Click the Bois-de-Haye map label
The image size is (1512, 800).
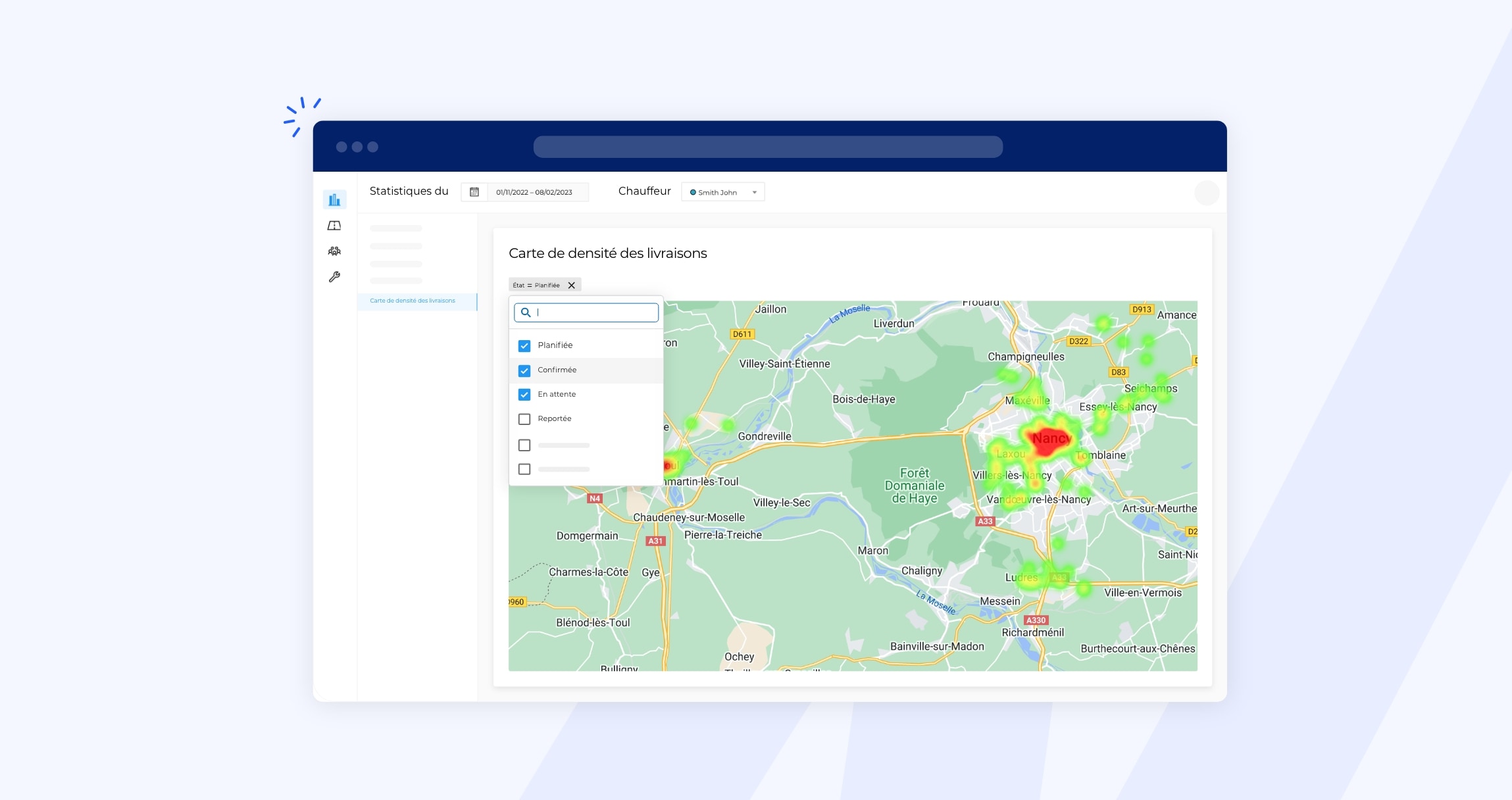click(864, 399)
